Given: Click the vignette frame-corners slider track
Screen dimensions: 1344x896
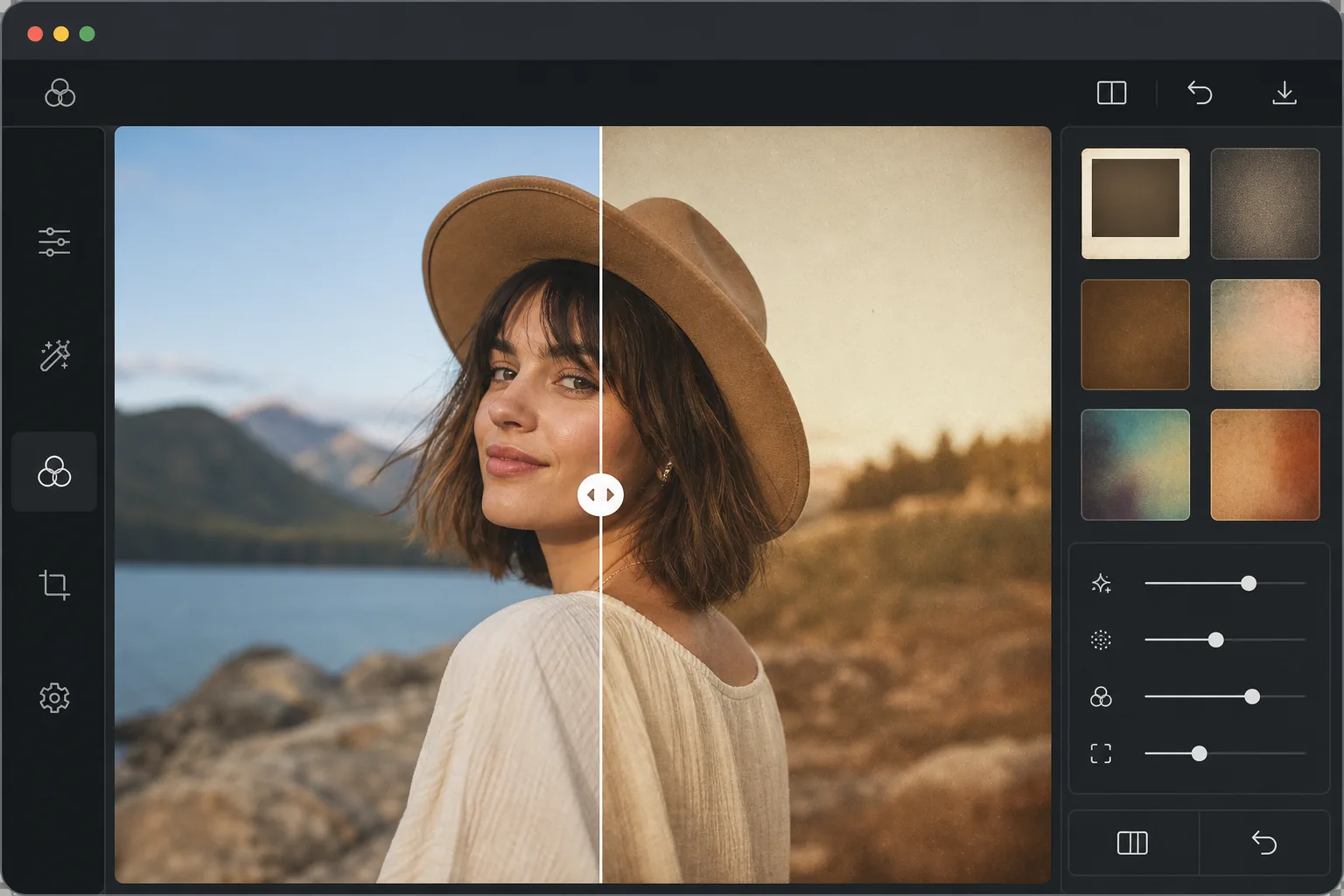Looking at the screenshot, I should [1225, 753].
